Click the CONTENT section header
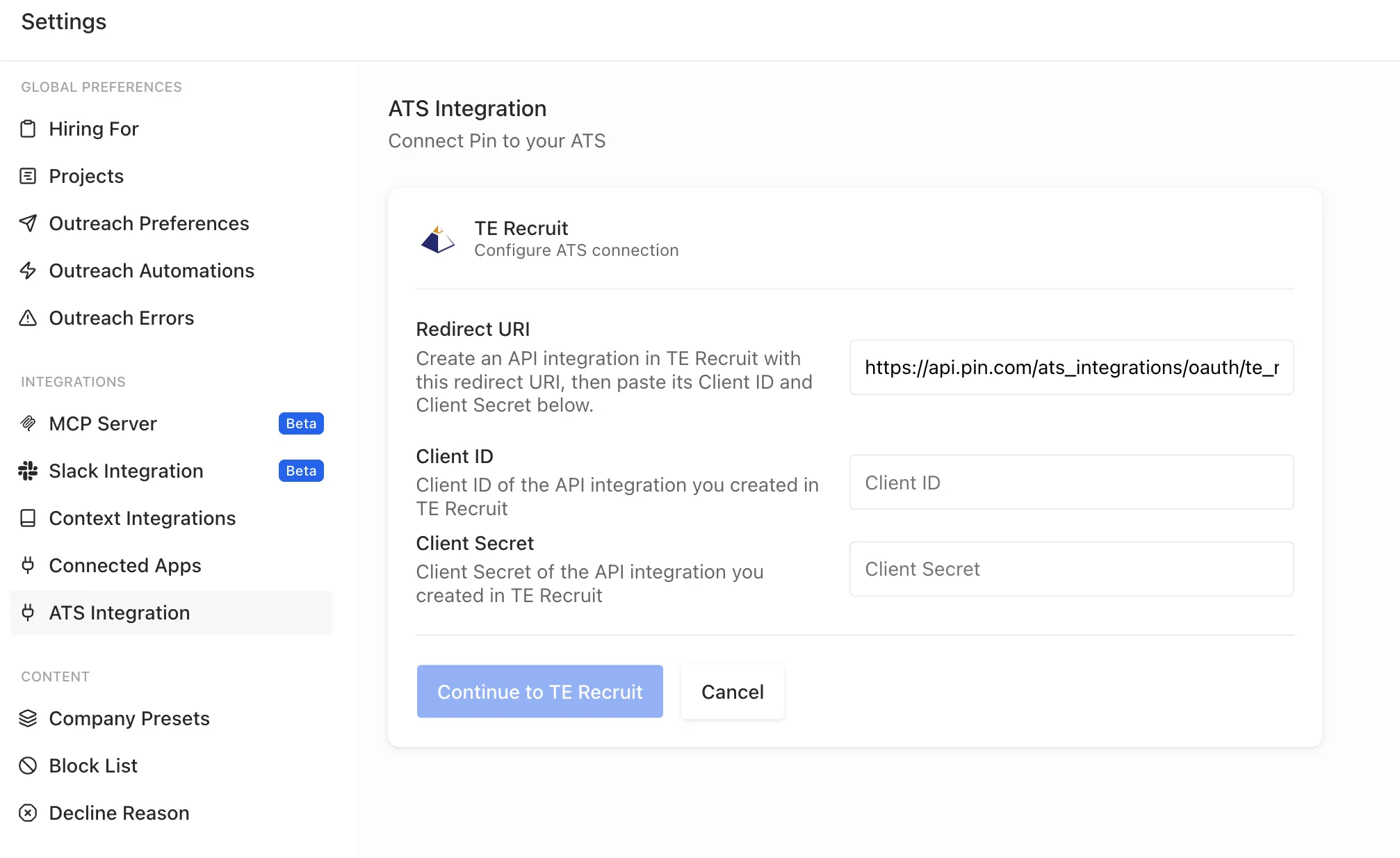This screenshot has width=1400, height=858. coord(56,677)
